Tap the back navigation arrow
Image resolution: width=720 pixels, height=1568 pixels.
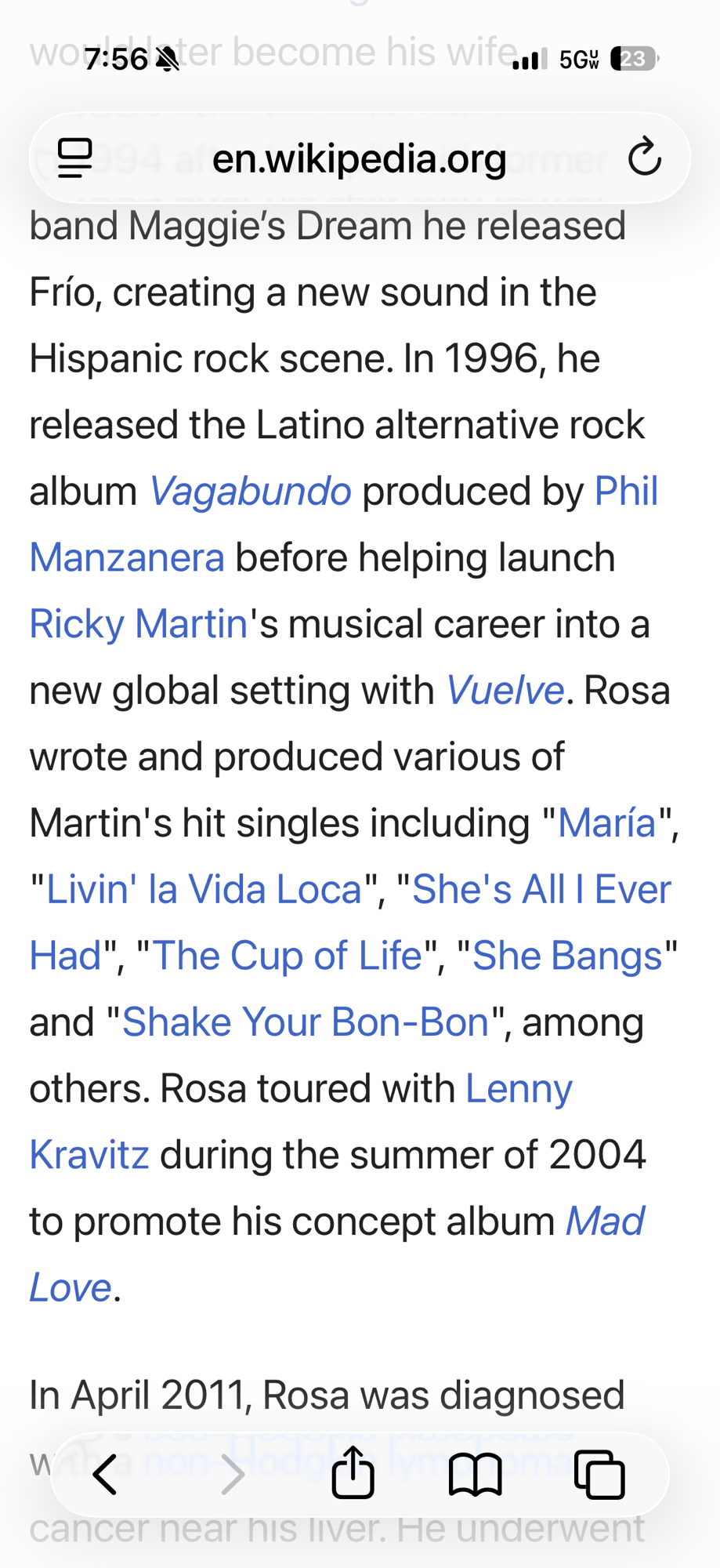tap(106, 1475)
